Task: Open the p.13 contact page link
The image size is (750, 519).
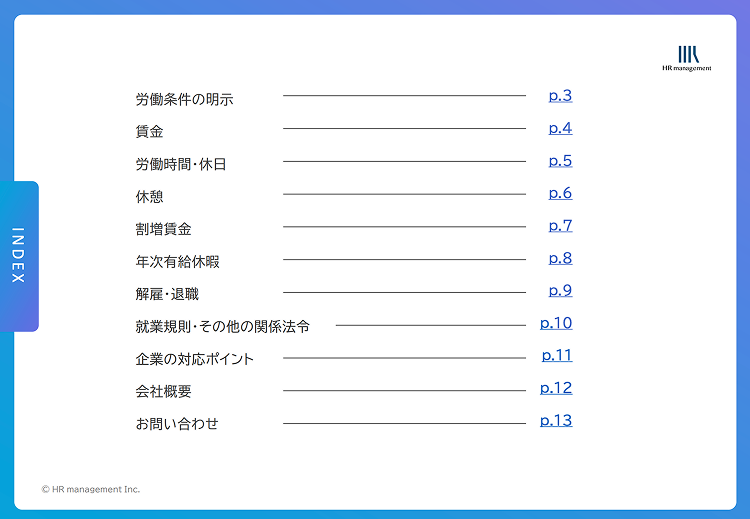Action: point(556,421)
